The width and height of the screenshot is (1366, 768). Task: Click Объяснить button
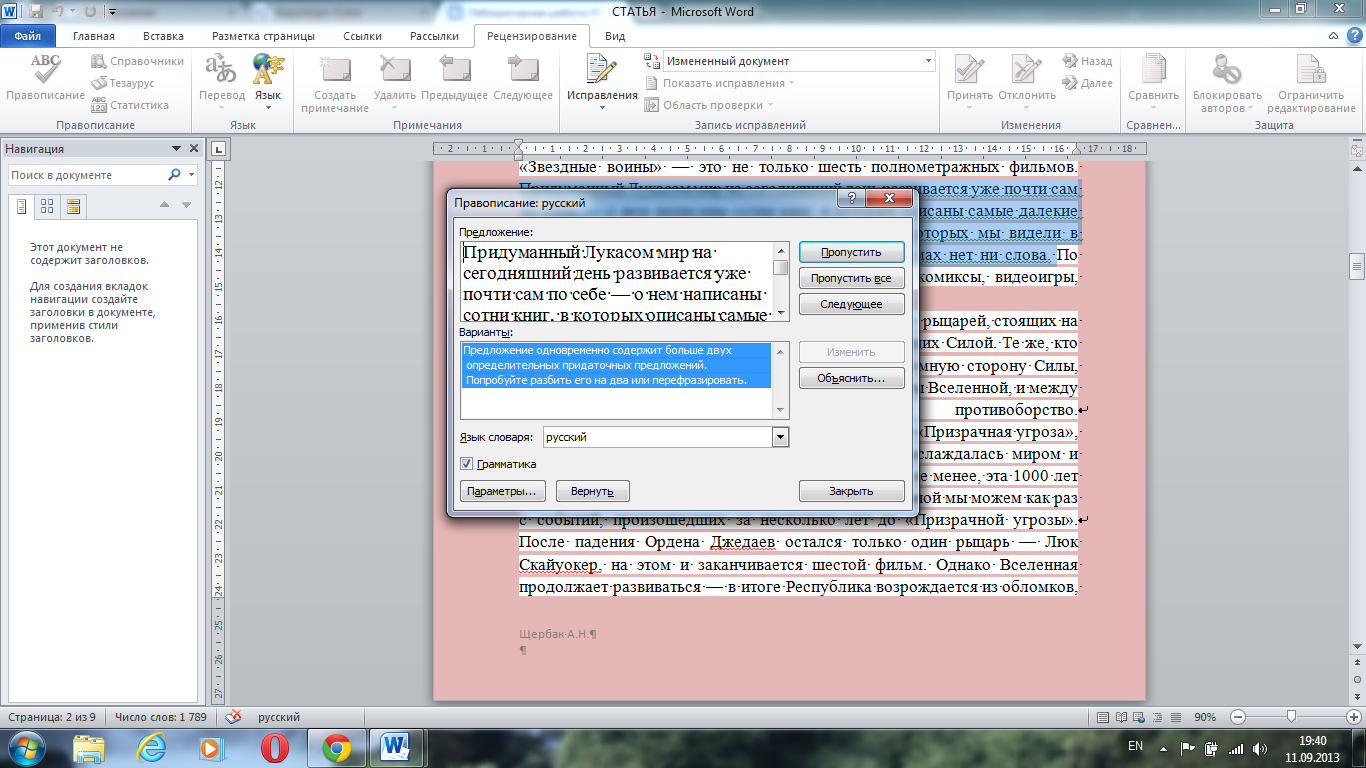pos(851,379)
